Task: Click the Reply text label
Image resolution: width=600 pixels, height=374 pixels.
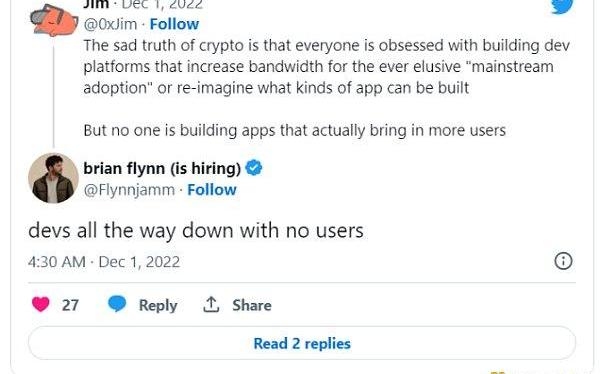Action: (x=158, y=305)
